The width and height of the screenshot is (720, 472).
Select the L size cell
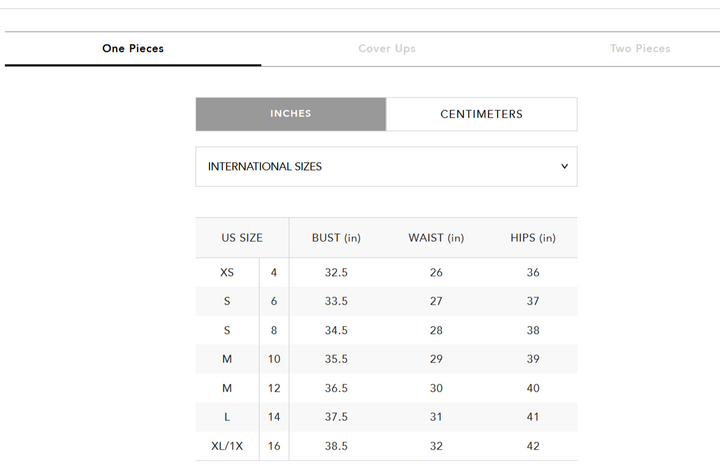point(227,417)
